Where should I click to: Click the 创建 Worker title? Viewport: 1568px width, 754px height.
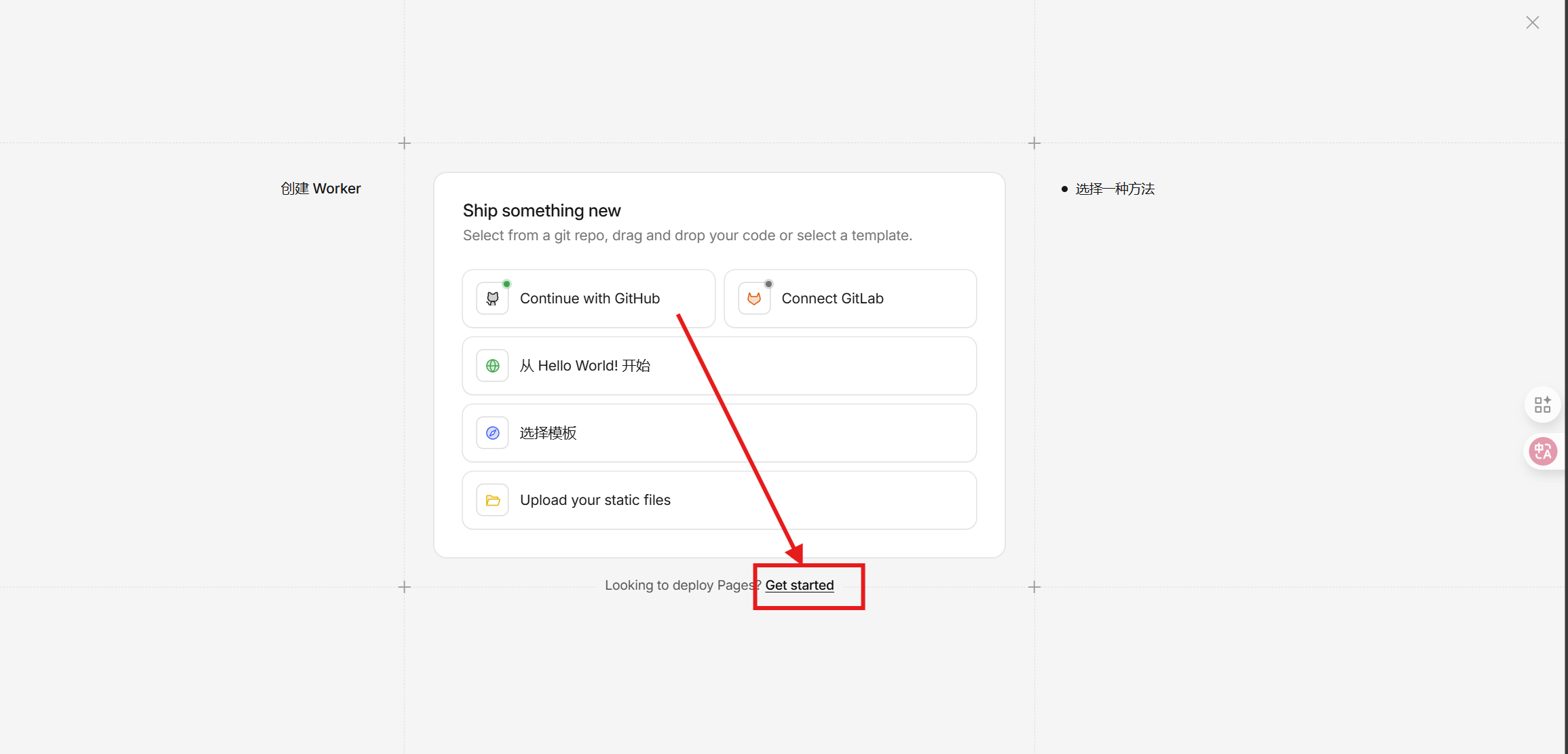tap(320, 189)
